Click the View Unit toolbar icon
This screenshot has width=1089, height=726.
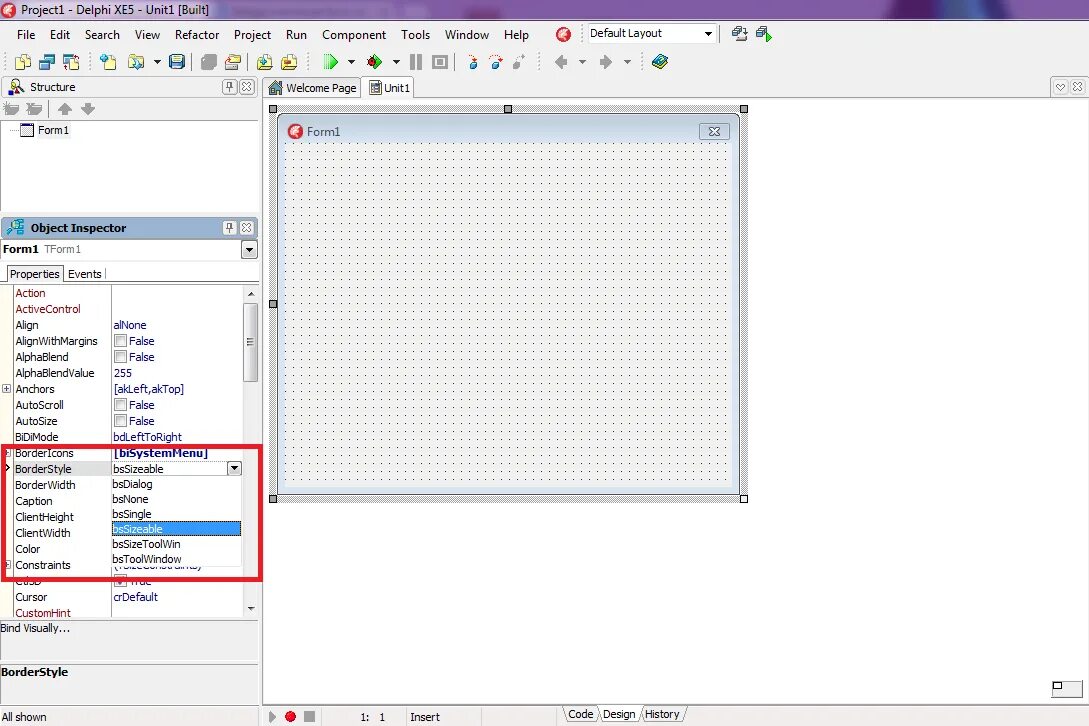click(22, 62)
